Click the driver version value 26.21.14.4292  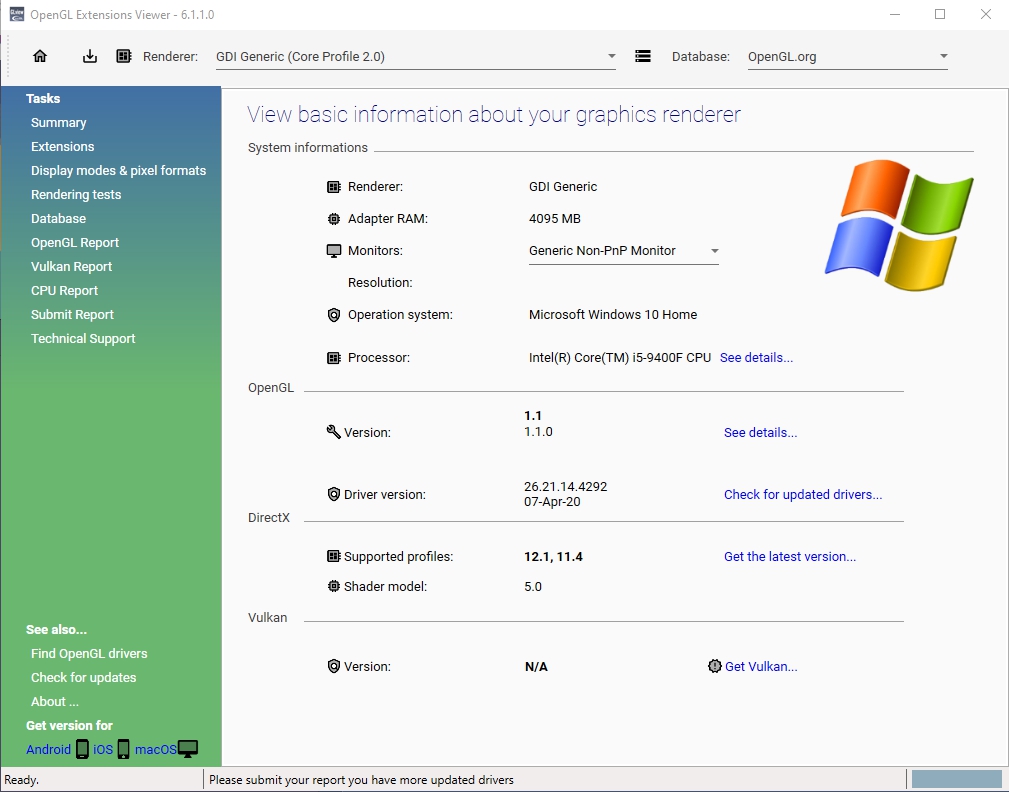(566, 486)
